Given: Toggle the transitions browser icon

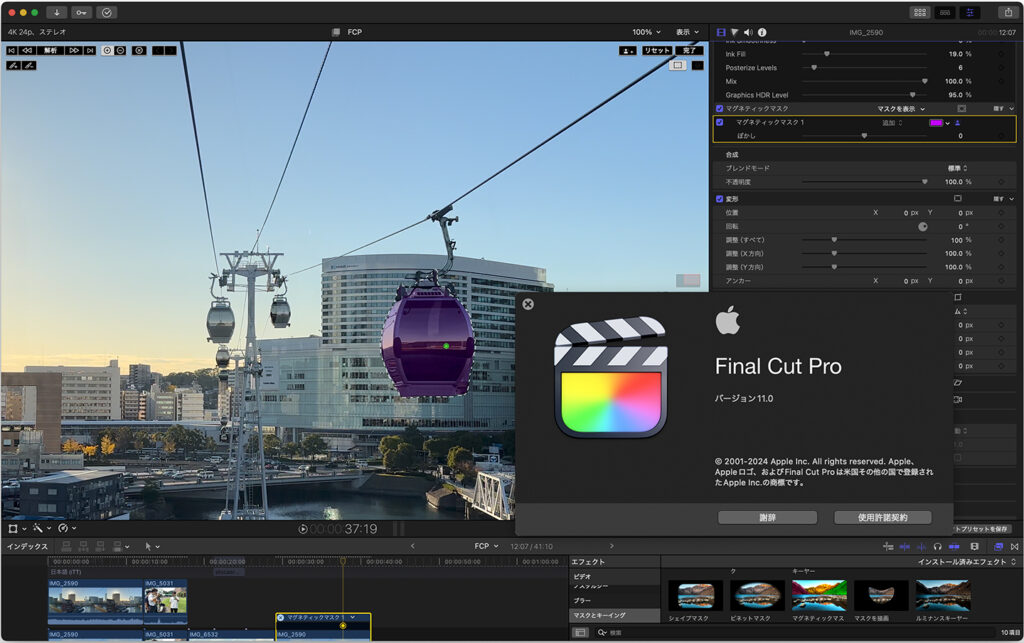Looking at the screenshot, I should tap(1014, 546).
